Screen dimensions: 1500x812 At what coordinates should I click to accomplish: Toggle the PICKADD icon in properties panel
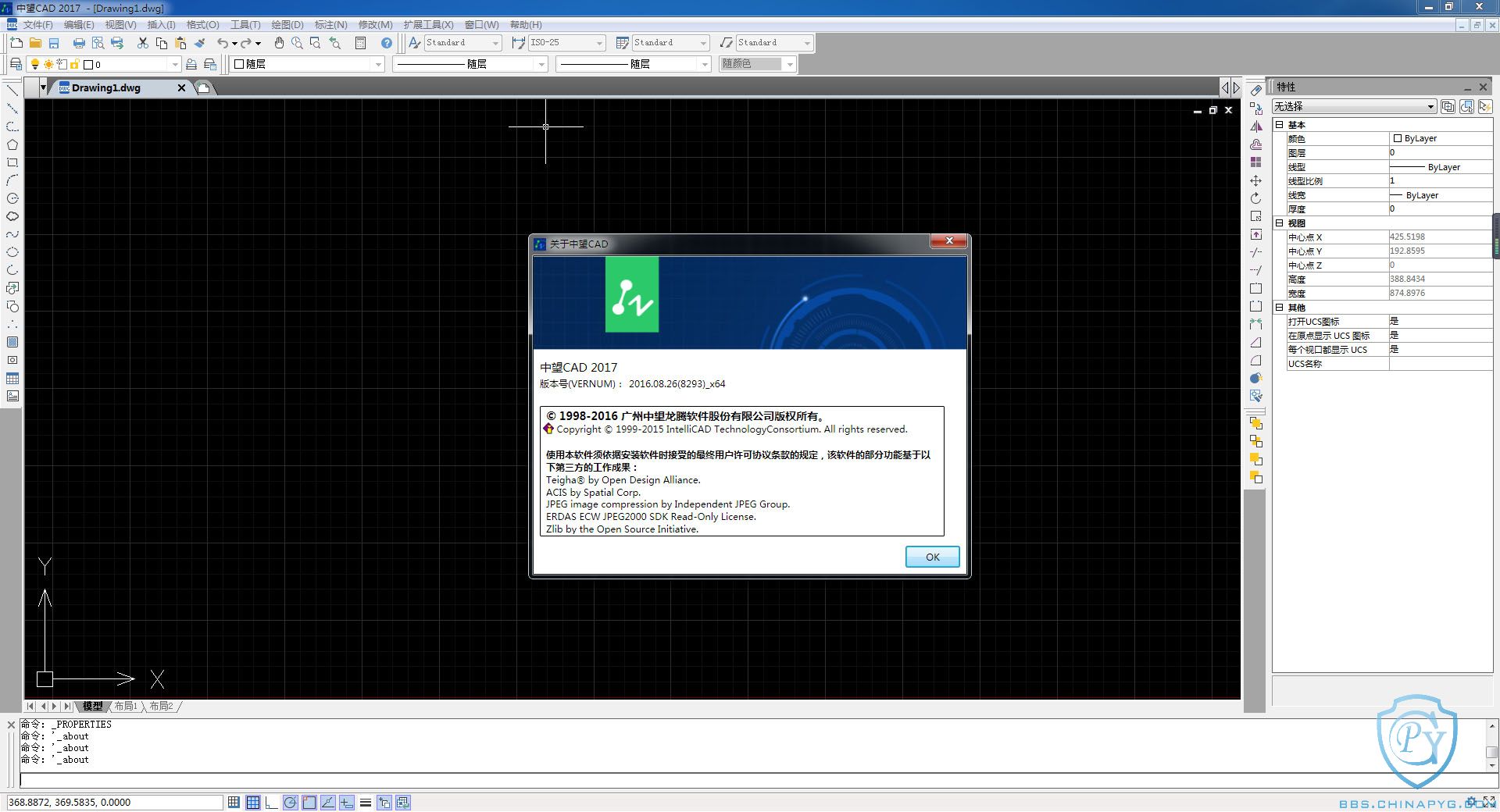click(x=1448, y=106)
